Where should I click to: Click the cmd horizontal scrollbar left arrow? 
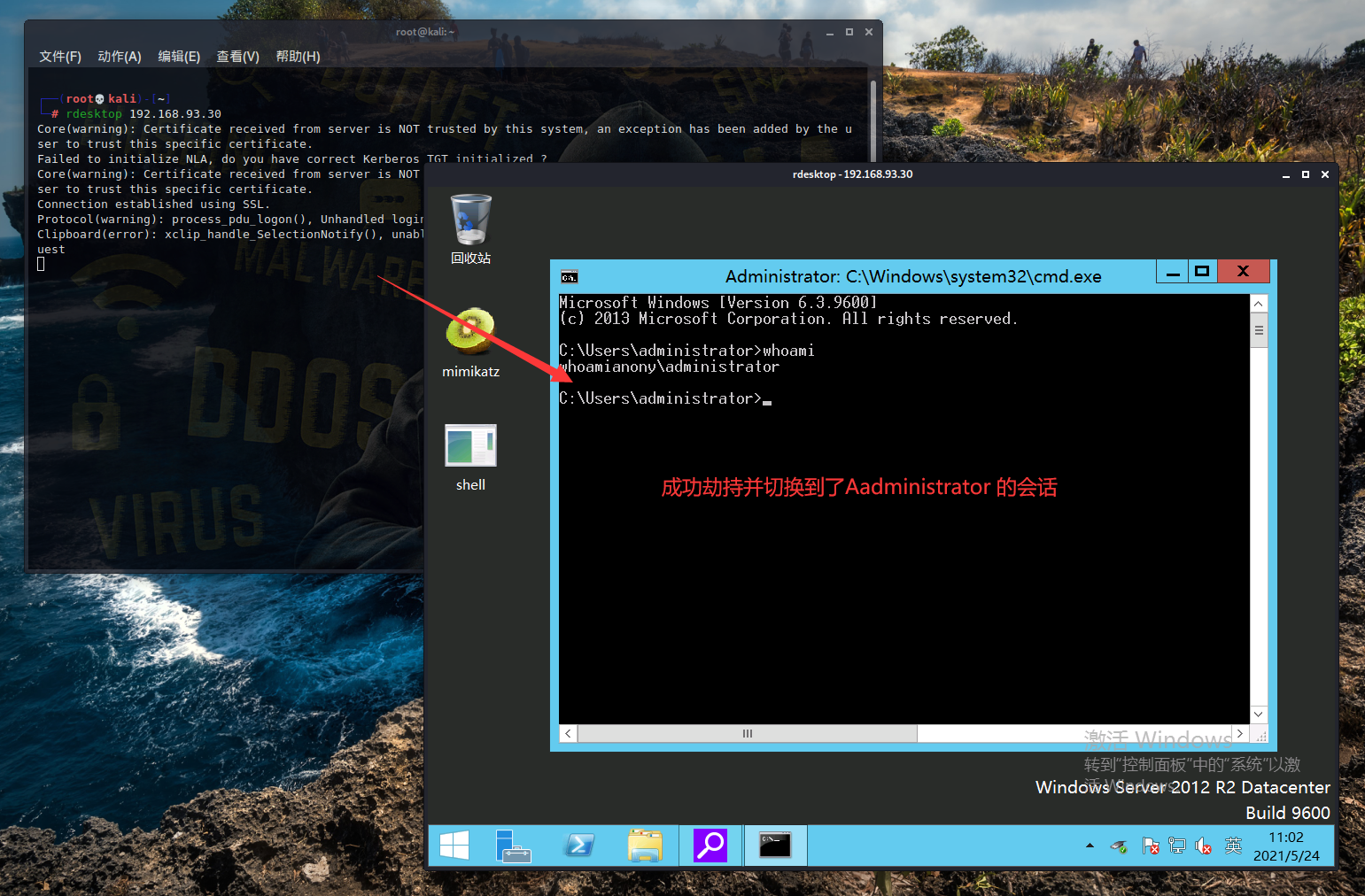click(568, 733)
